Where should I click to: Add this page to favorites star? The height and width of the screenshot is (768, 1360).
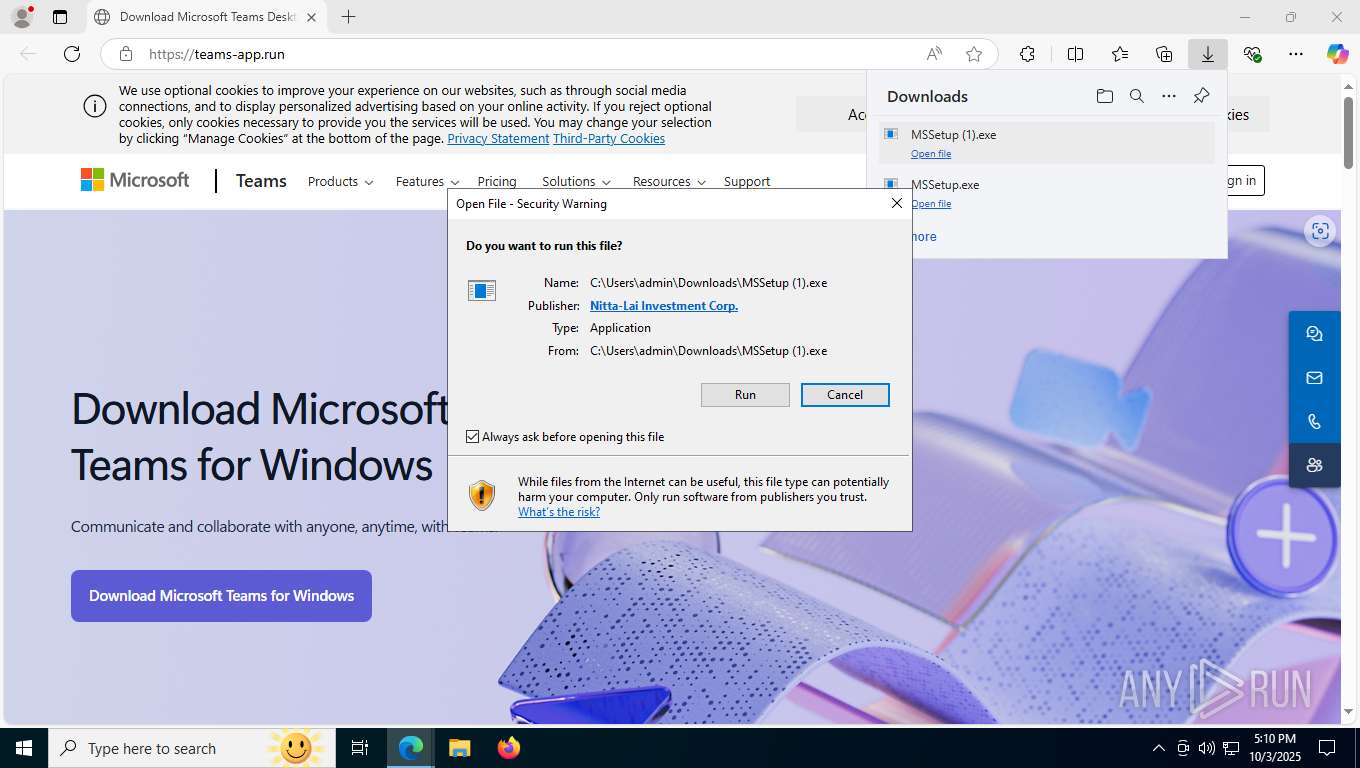(x=974, y=54)
